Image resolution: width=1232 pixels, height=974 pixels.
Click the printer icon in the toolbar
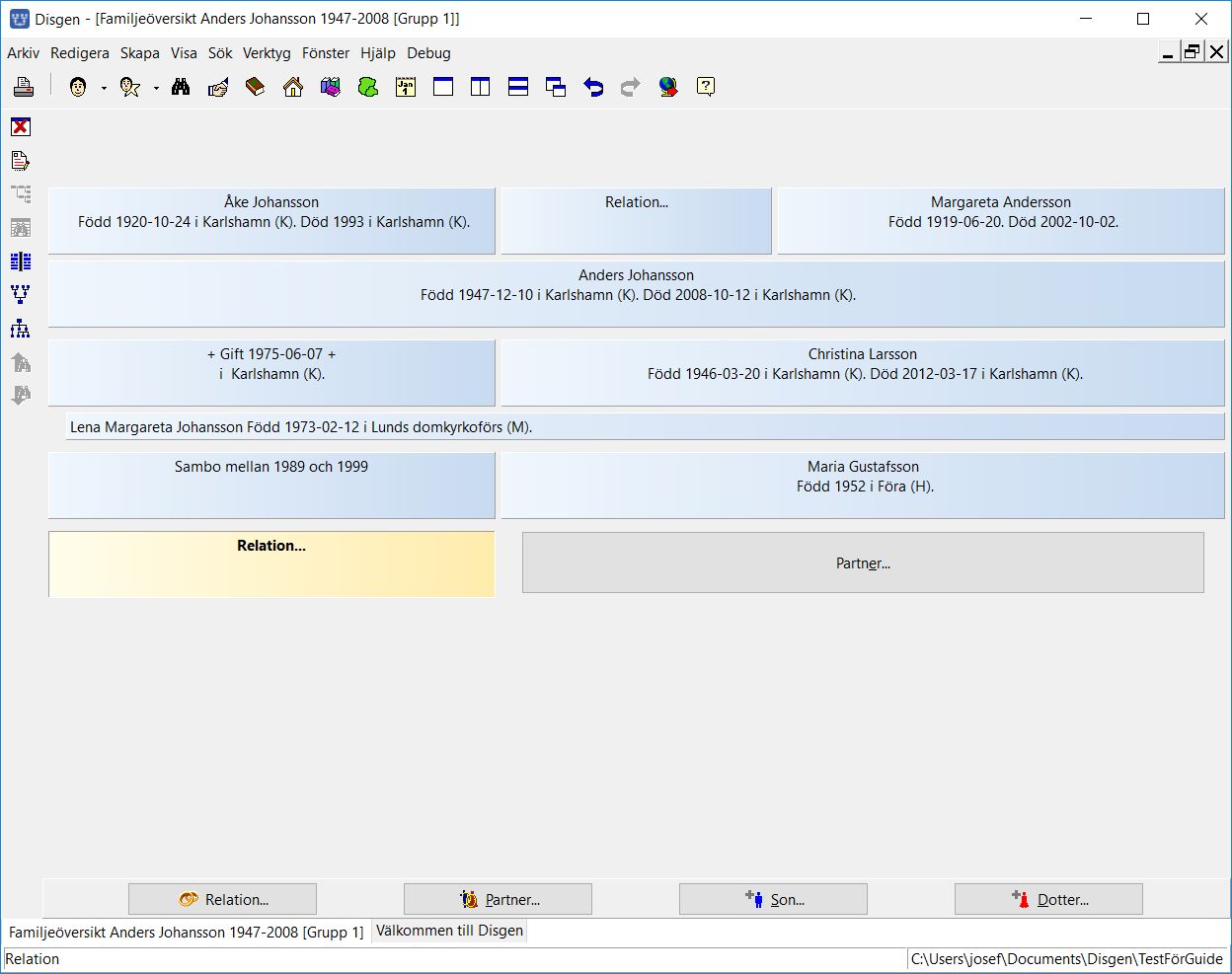24,87
